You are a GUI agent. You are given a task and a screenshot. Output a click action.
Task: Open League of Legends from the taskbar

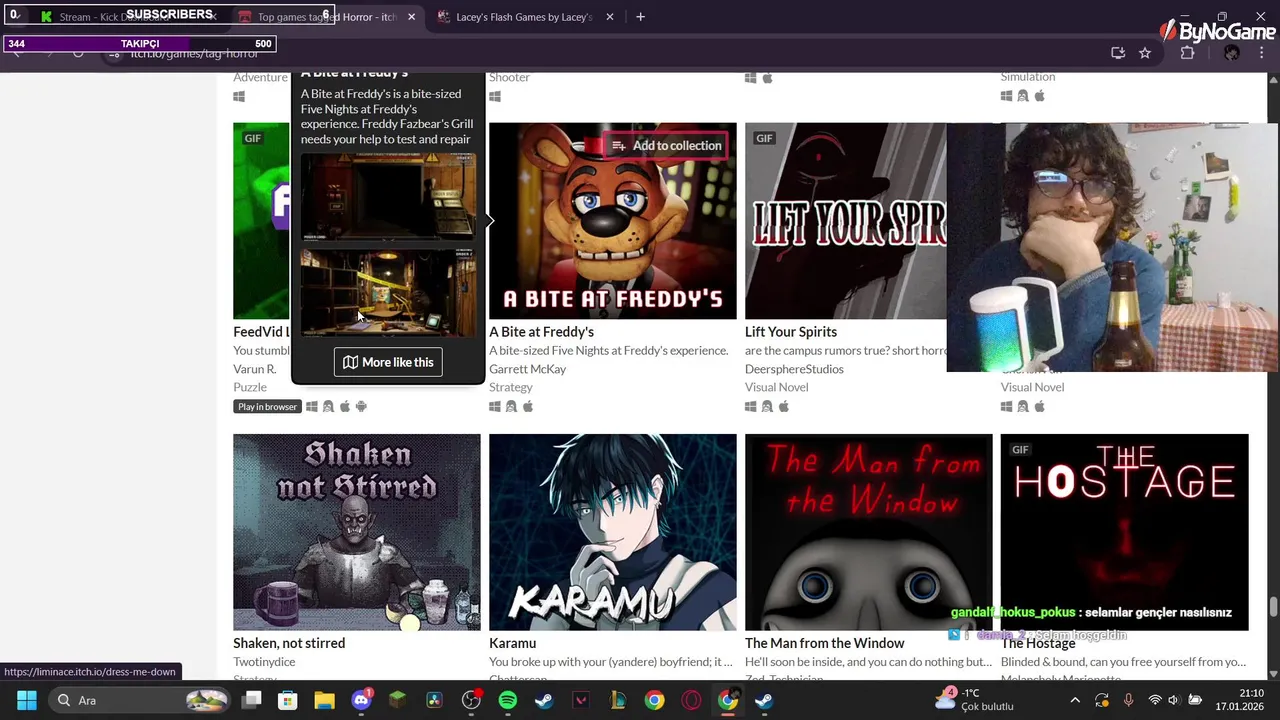[x=618, y=700]
